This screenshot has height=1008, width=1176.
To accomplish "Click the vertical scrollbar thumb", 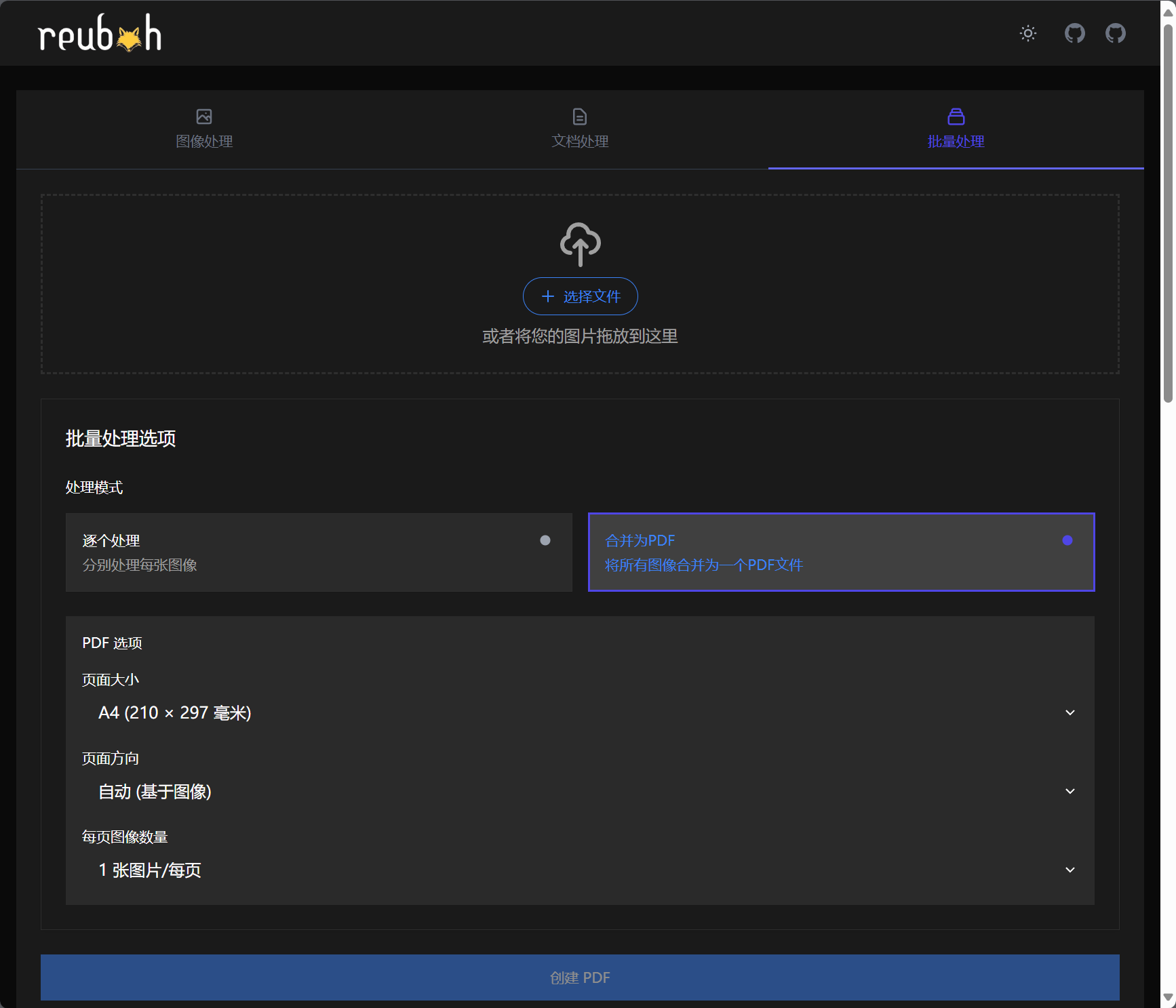I will click(x=1168, y=214).
